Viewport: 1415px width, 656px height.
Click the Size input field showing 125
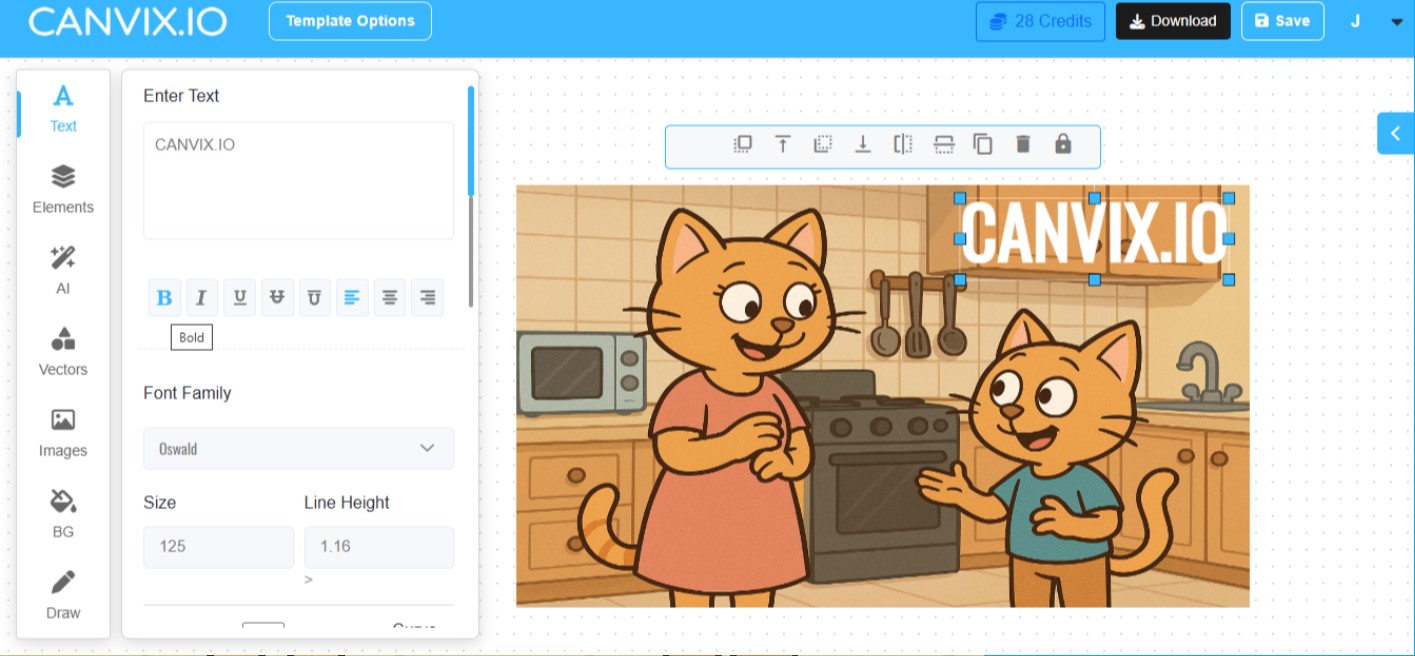click(218, 547)
